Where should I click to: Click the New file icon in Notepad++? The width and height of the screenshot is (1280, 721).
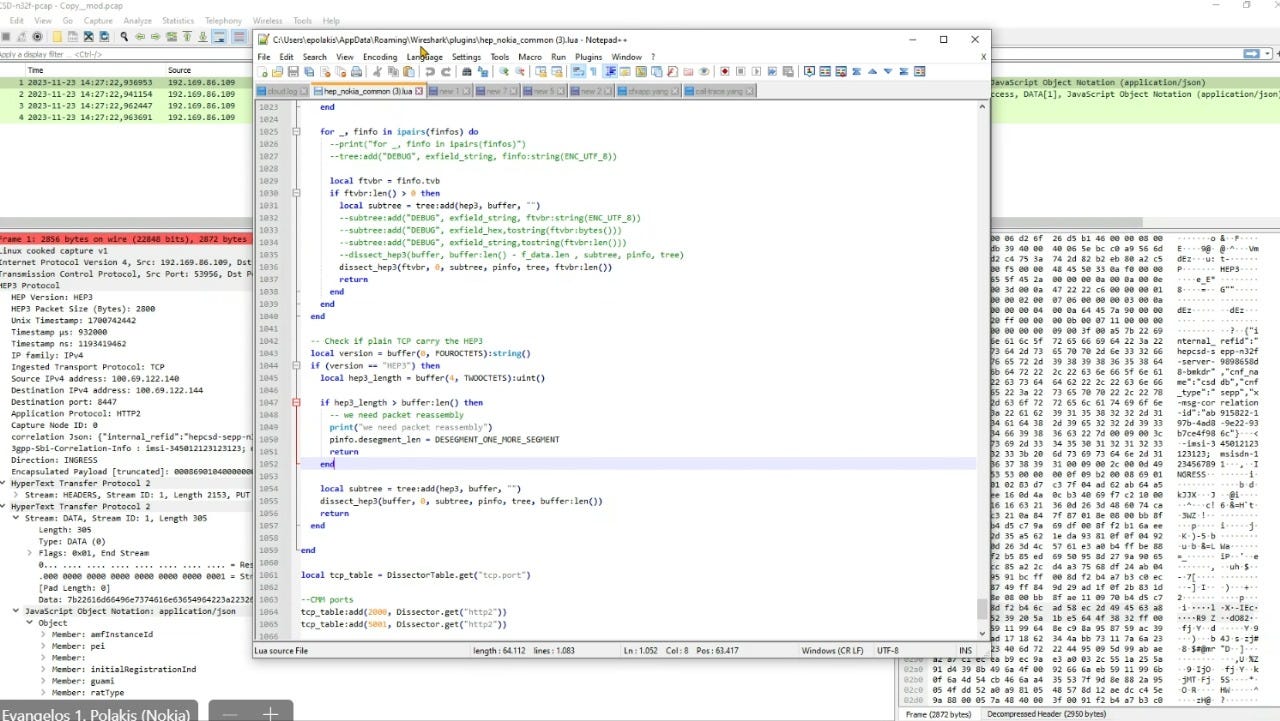point(262,72)
